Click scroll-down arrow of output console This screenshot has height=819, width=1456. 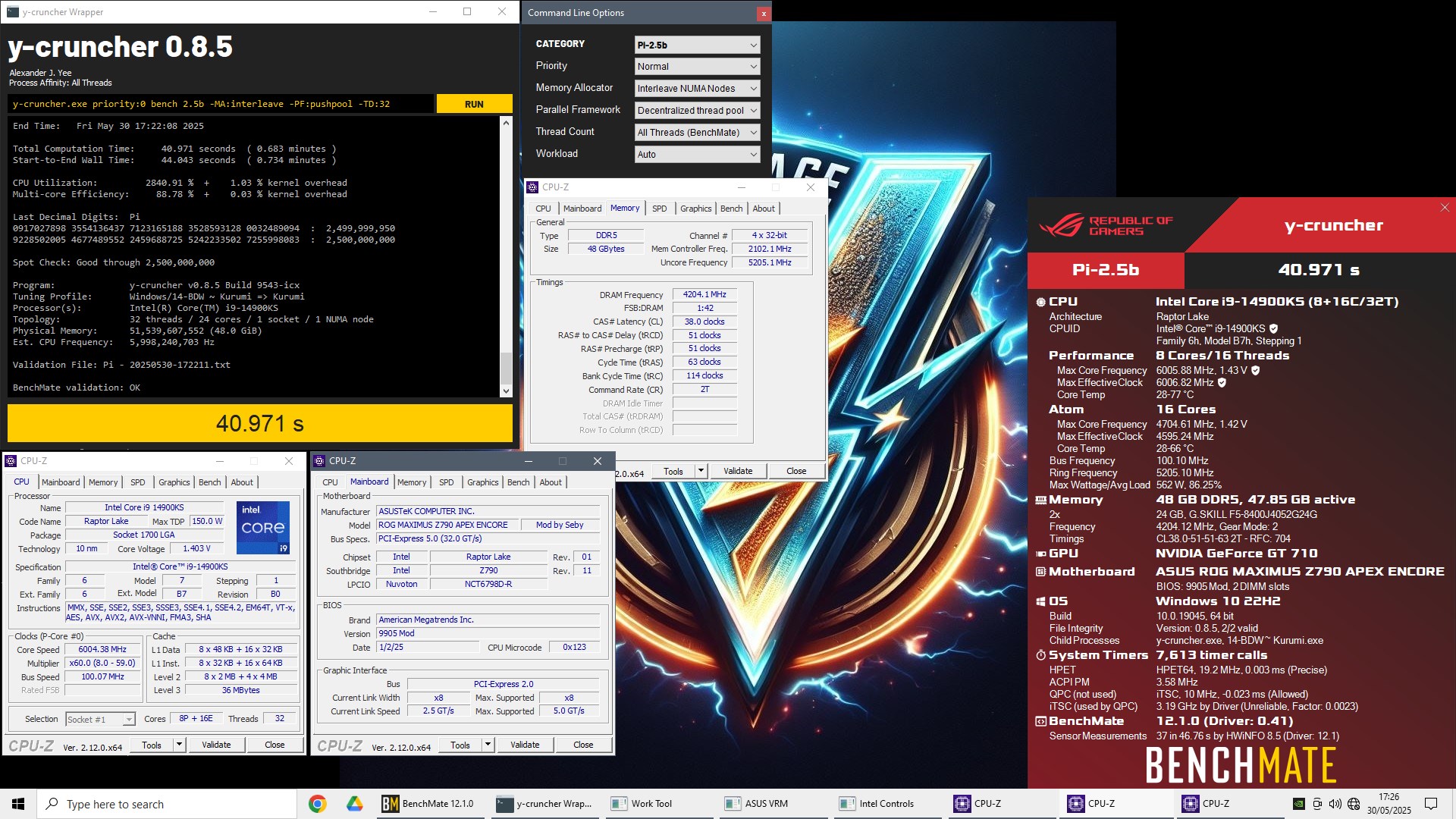pyautogui.click(x=506, y=391)
